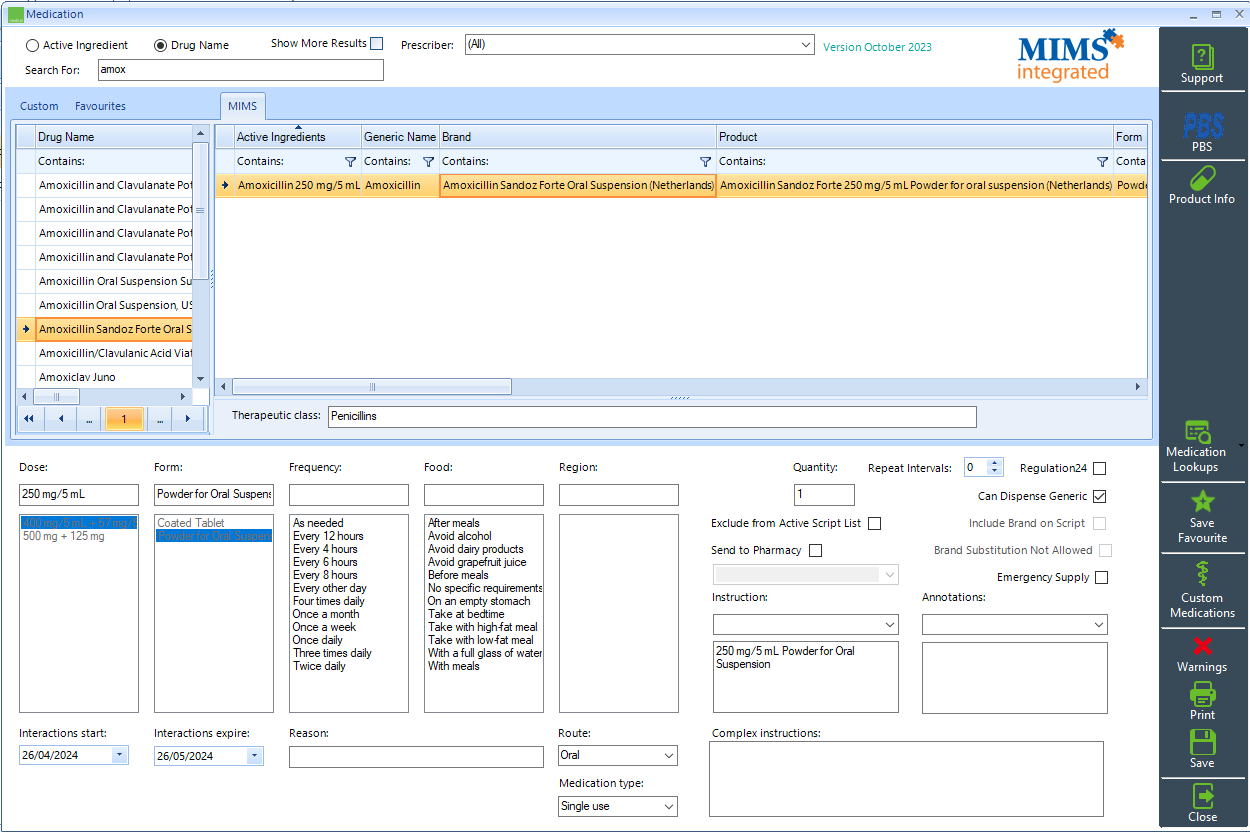Select Amoxiclav Juno in drug list
Image resolution: width=1250 pixels, height=832 pixels.
[x=113, y=378]
